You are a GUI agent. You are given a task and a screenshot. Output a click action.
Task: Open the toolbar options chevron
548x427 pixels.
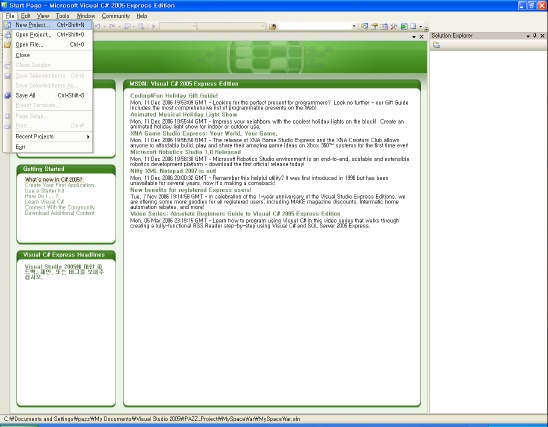pyautogui.click(x=426, y=28)
